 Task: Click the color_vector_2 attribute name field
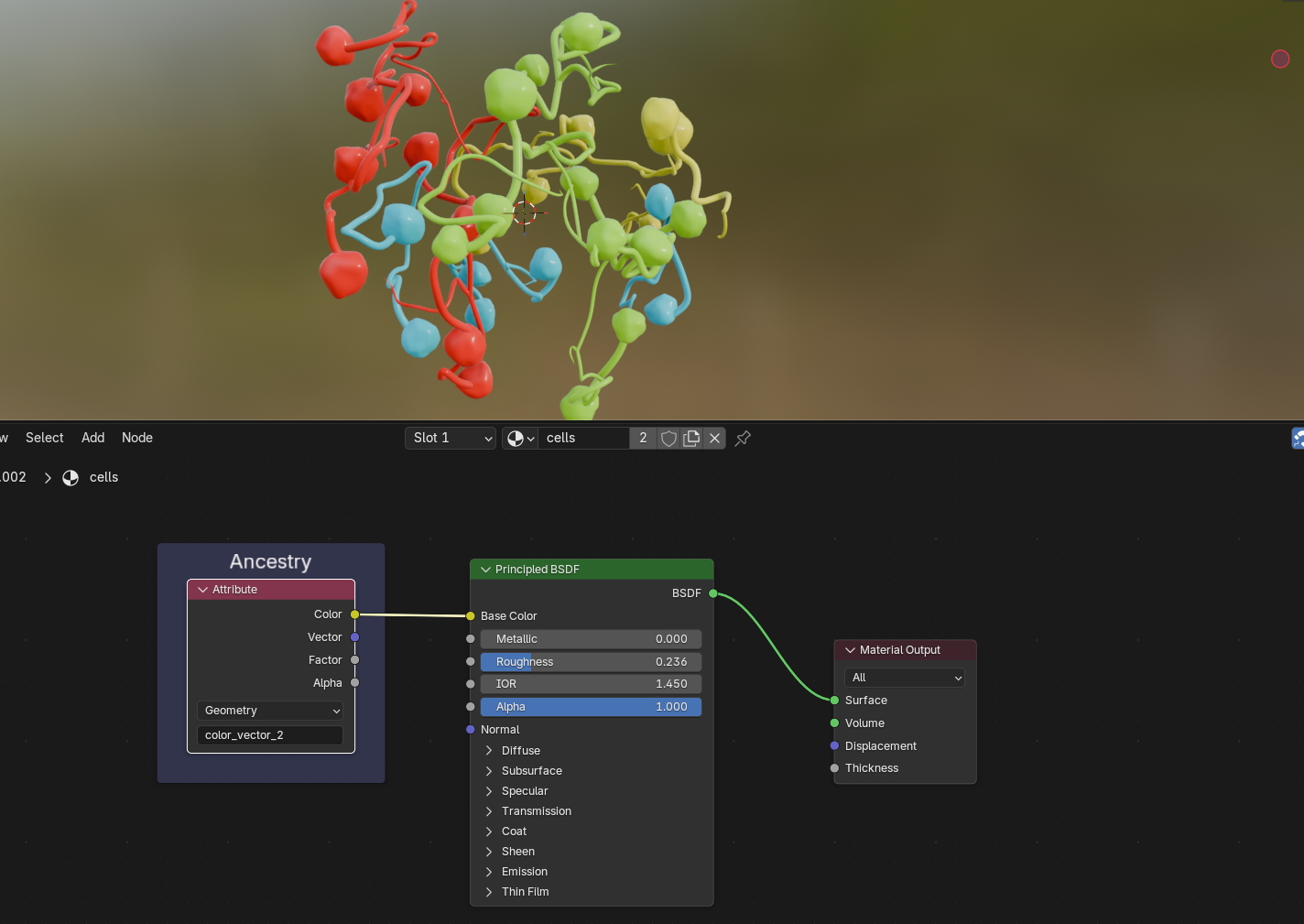point(270,735)
